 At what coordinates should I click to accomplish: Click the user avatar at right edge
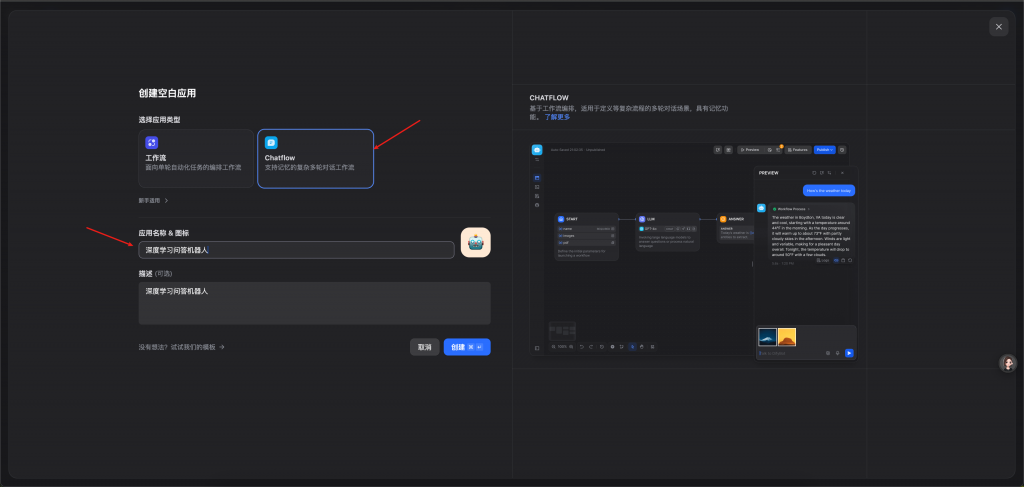pos(1008,363)
